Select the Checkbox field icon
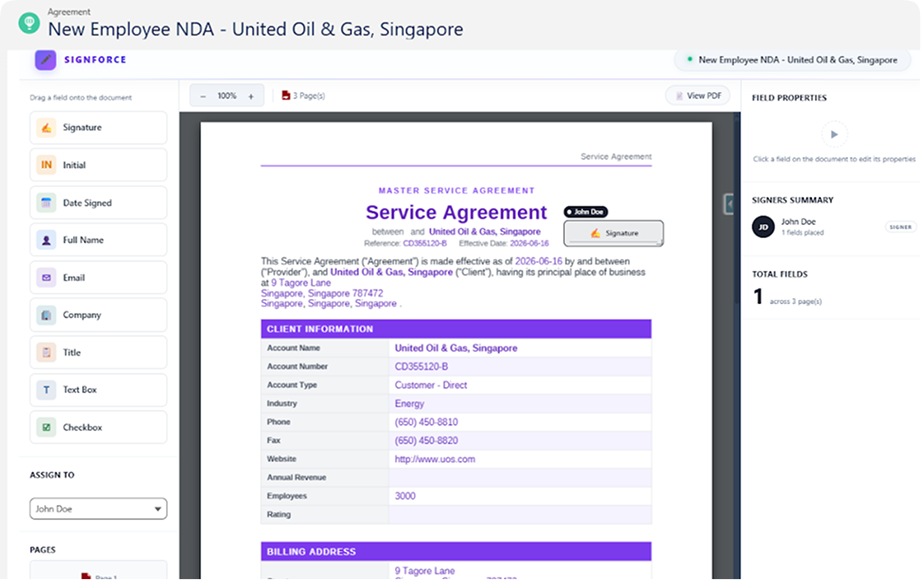Image resolution: width=921 pixels, height=580 pixels. 46,427
